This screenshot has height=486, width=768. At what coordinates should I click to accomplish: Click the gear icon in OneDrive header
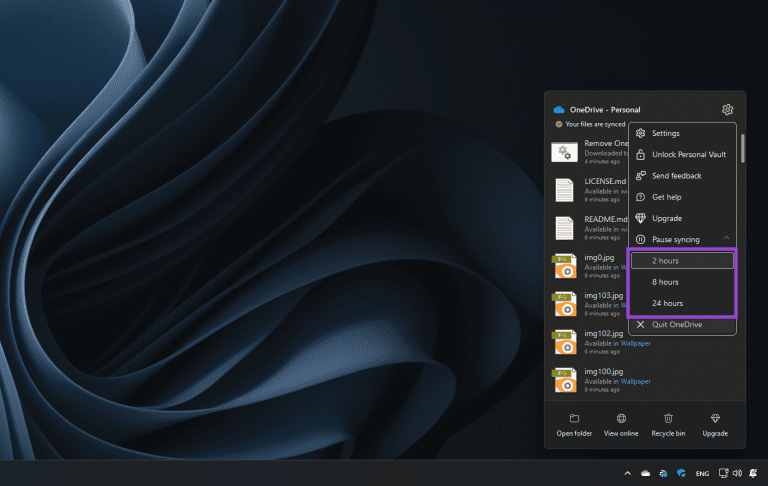727,110
